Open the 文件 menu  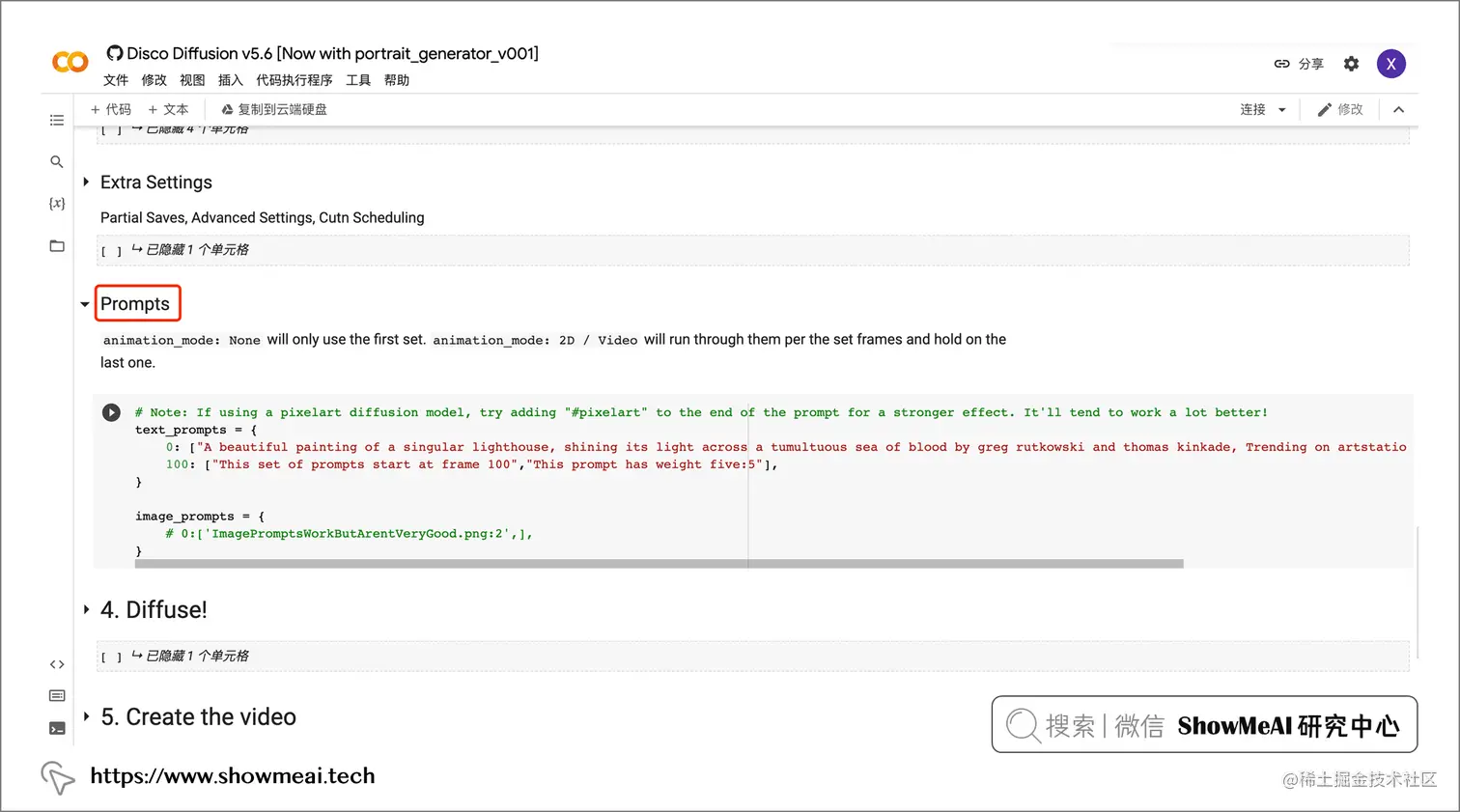[x=116, y=80]
